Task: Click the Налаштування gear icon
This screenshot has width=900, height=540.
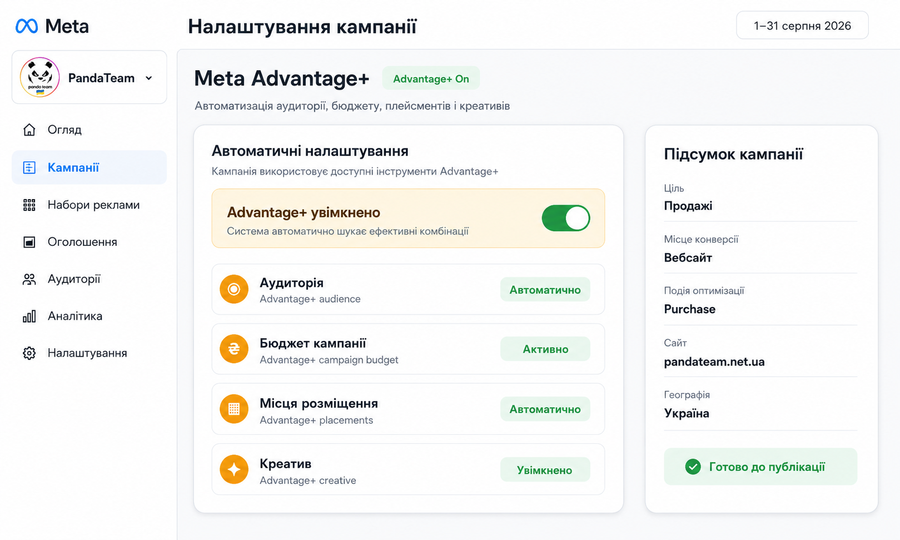Action: click(x=29, y=353)
